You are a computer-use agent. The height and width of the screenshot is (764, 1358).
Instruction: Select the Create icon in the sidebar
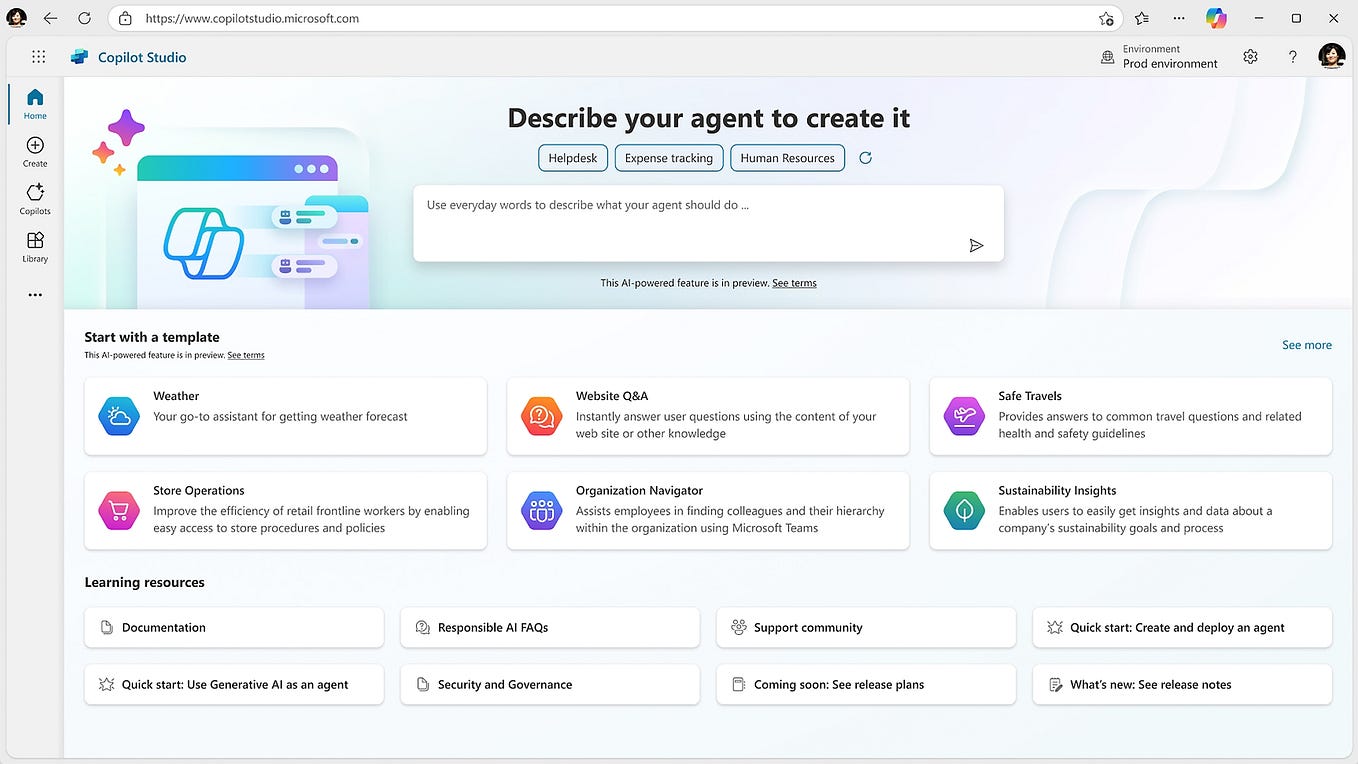(34, 150)
